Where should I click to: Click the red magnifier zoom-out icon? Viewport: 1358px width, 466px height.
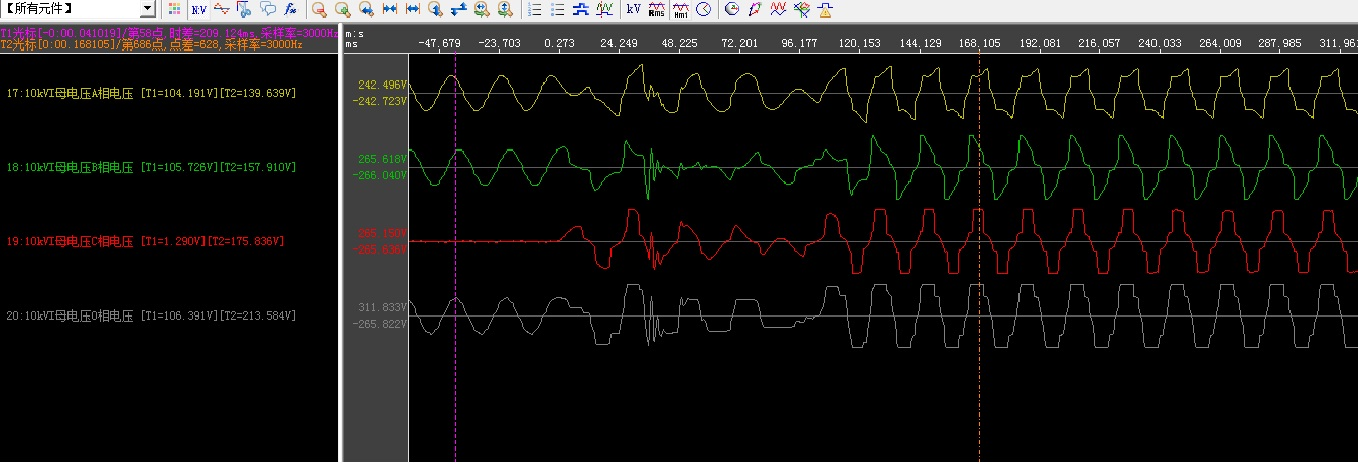coord(319,9)
